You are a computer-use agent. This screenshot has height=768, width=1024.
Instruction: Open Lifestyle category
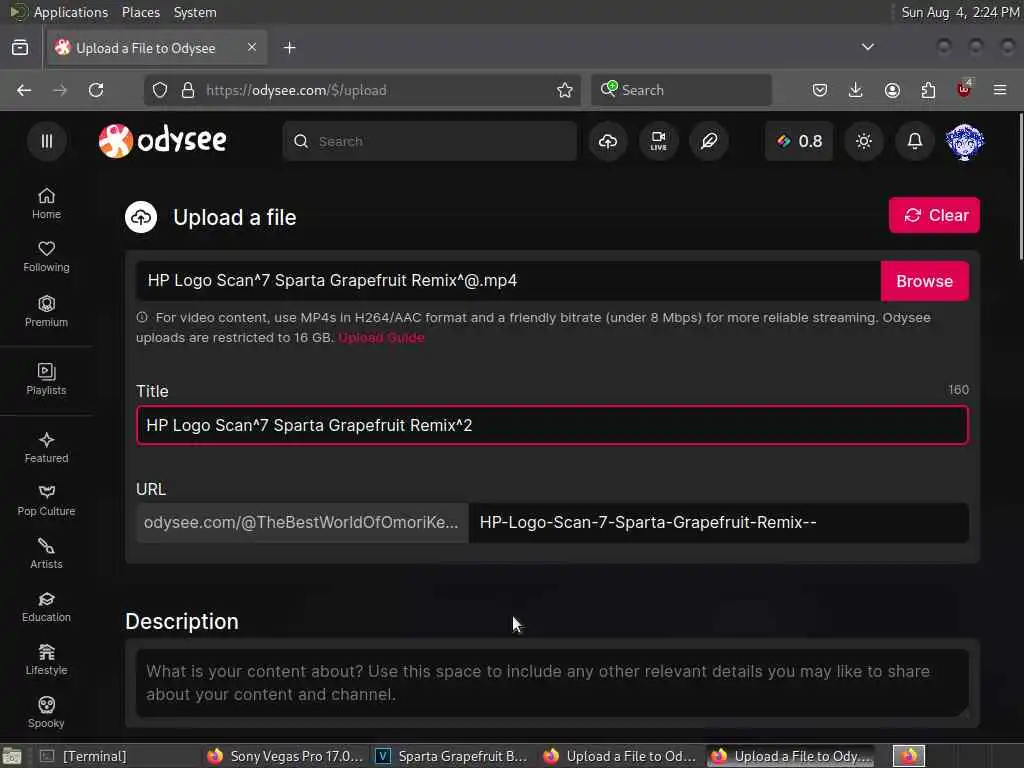coord(46,660)
